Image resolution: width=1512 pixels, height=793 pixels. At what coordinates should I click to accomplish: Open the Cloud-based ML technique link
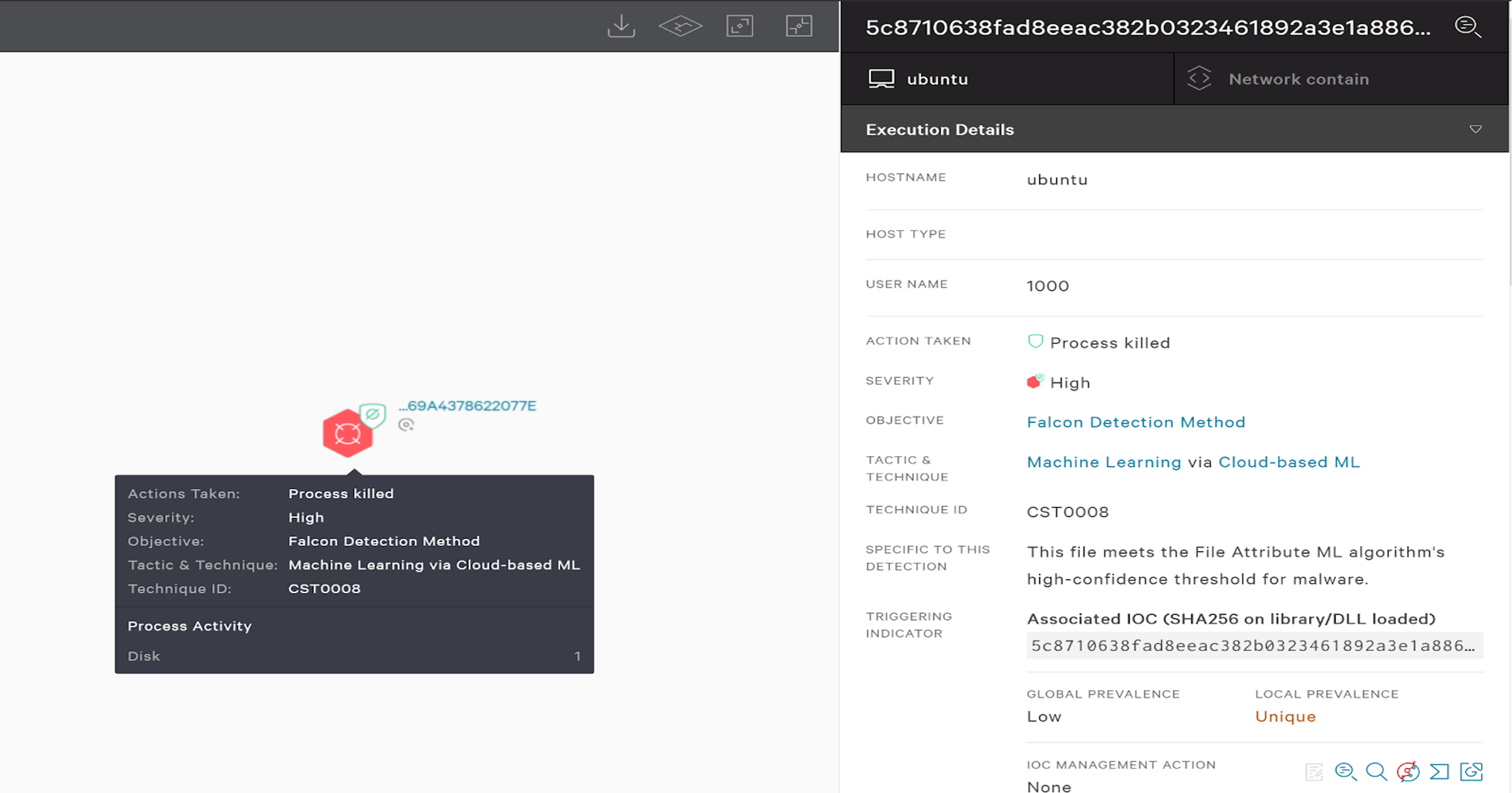[x=1289, y=462]
